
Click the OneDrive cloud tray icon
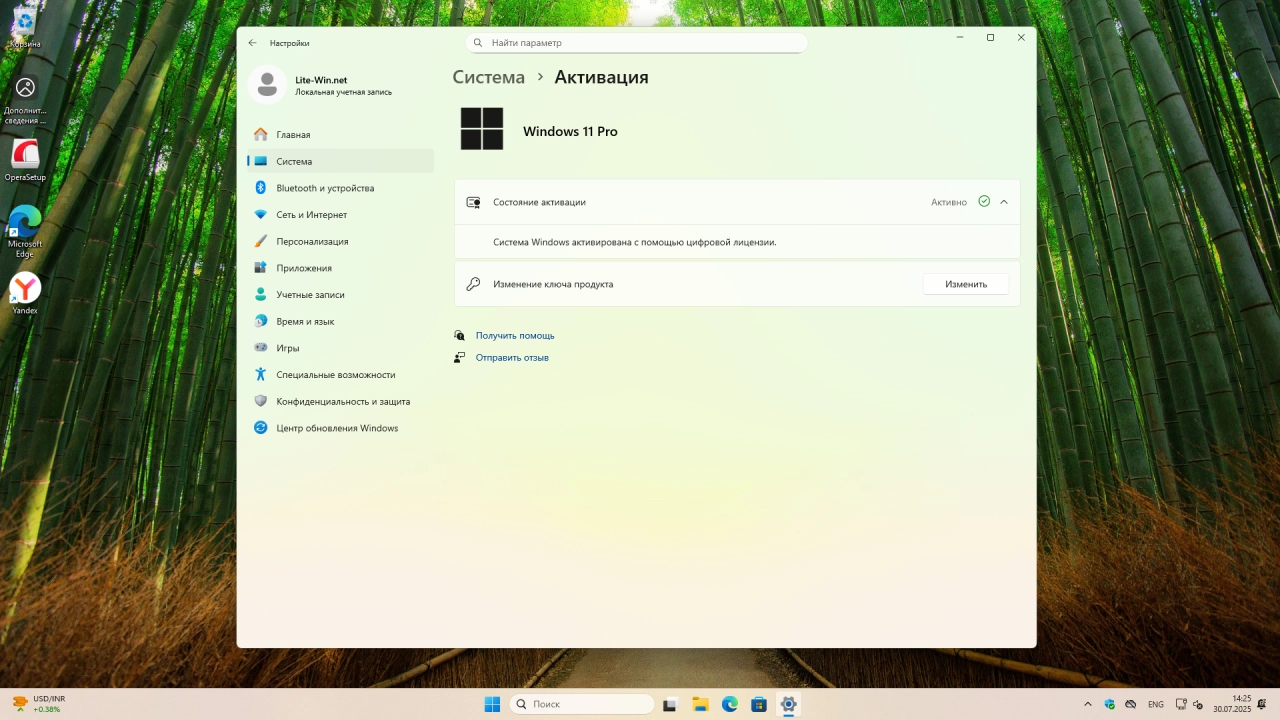click(x=1130, y=704)
